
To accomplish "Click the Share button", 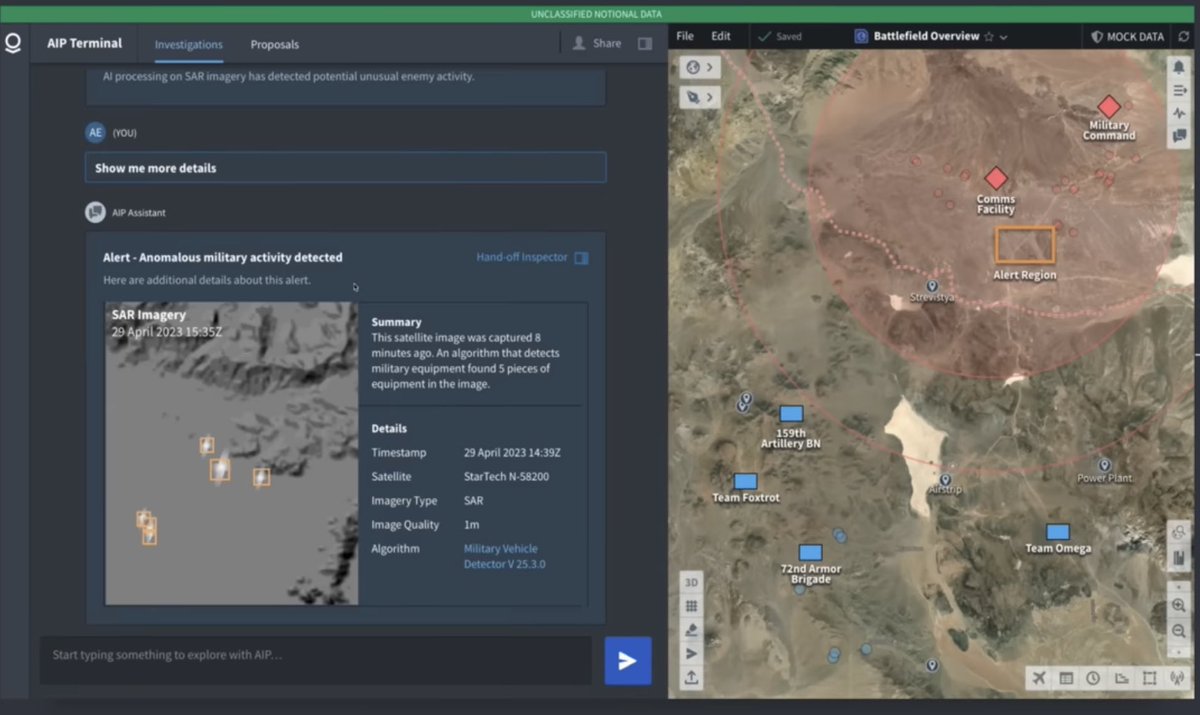I will pos(597,44).
